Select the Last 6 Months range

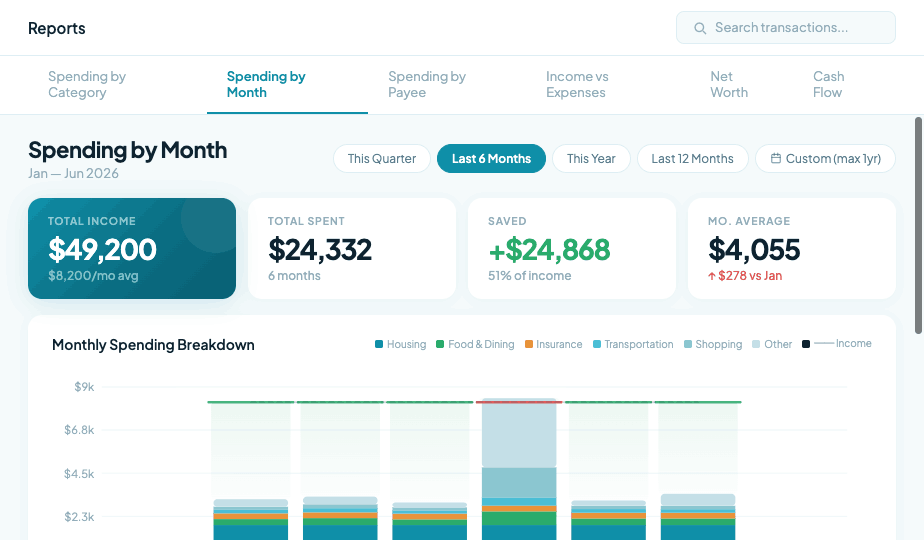click(x=491, y=159)
